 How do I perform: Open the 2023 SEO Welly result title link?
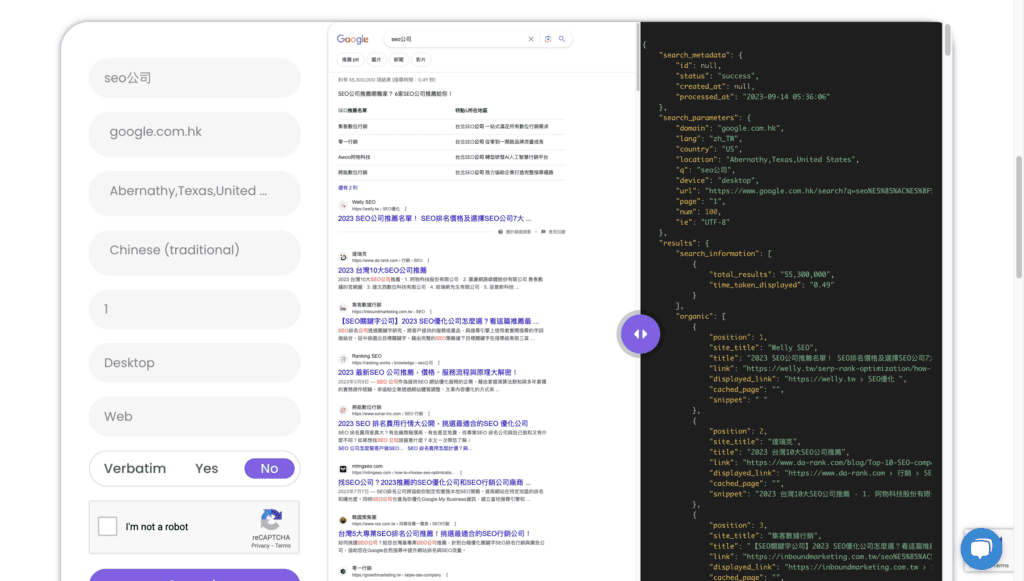(435, 219)
